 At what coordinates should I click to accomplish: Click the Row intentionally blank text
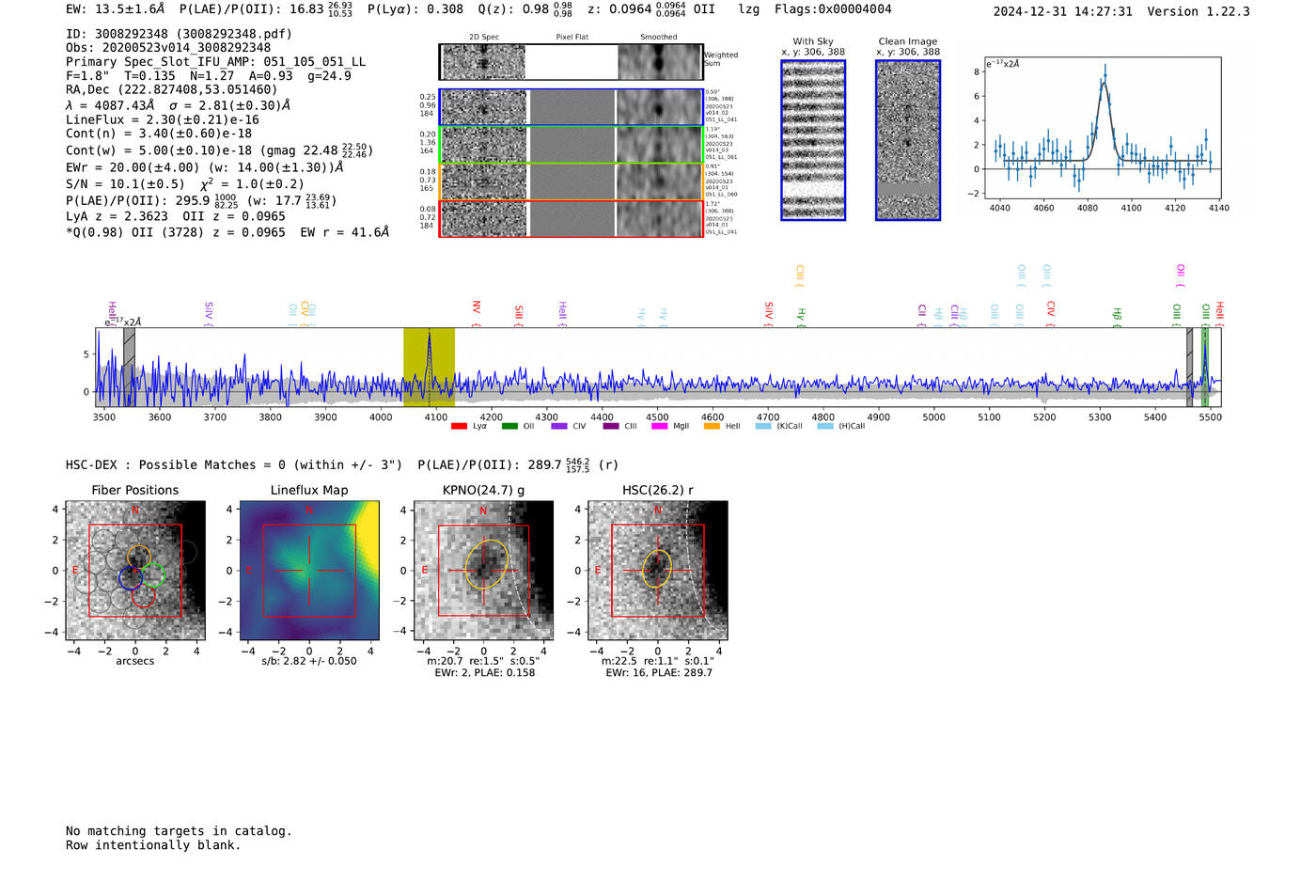click(153, 845)
